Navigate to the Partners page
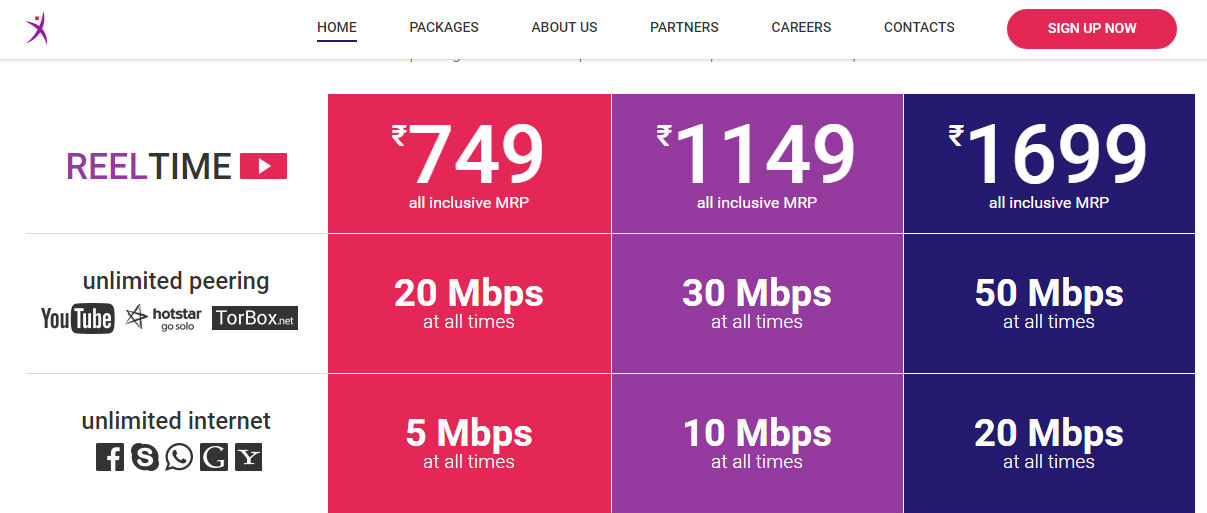The width and height of the screenshot is (1207, 513). (684, 27)
